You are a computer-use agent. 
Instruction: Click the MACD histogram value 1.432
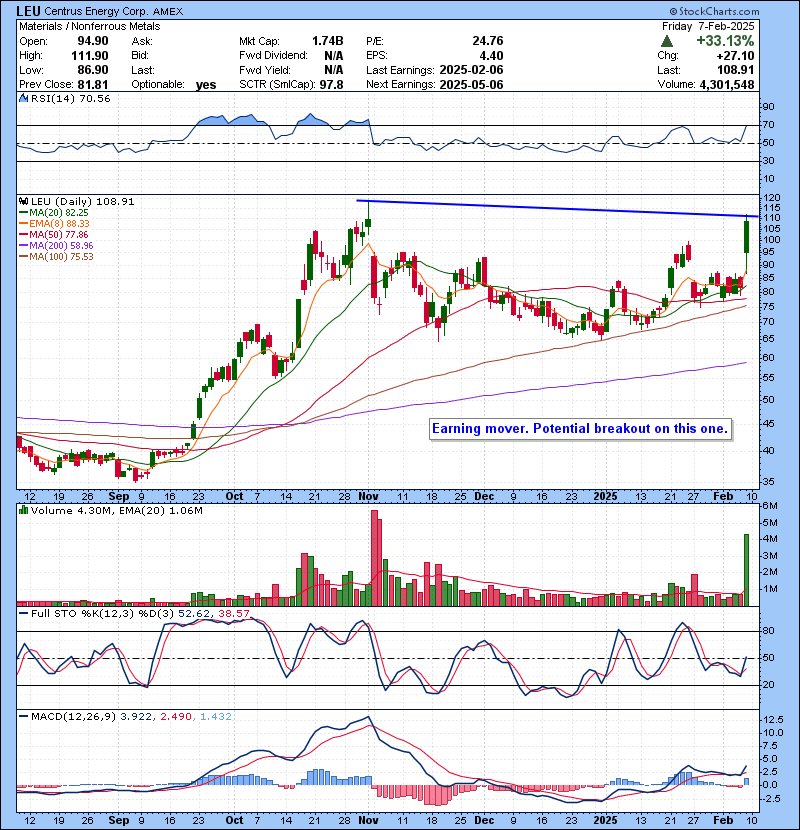pos(216,716)
